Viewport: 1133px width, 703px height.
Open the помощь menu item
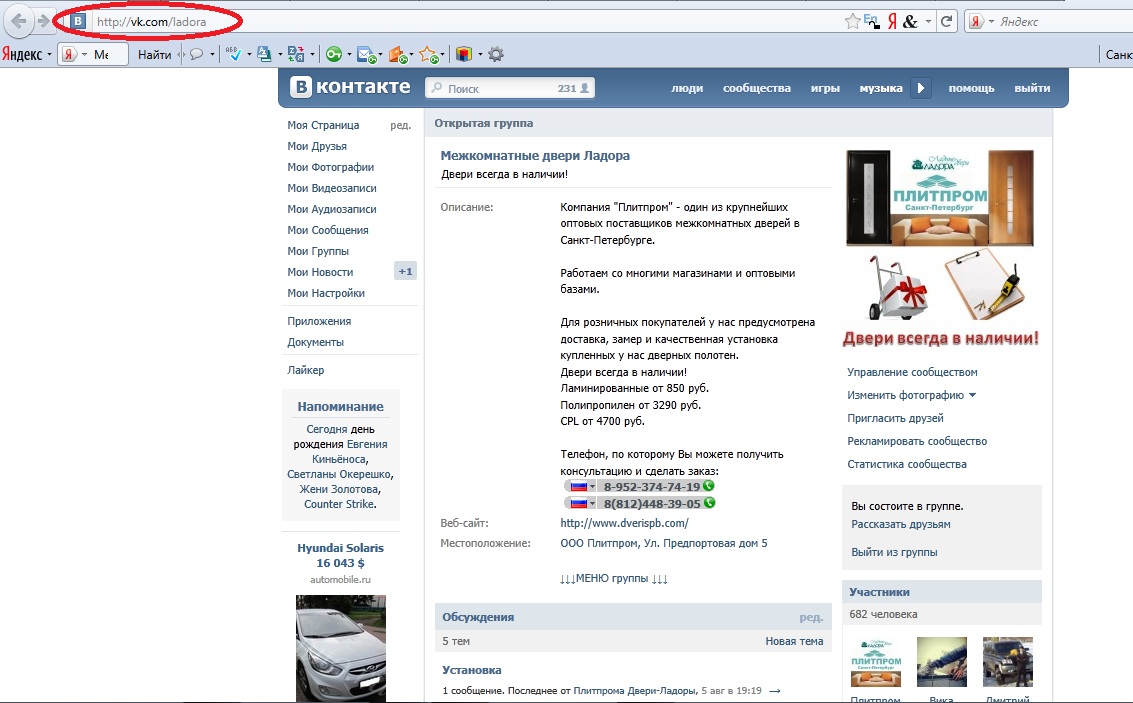pyautogui.click(x=971, y=88)
